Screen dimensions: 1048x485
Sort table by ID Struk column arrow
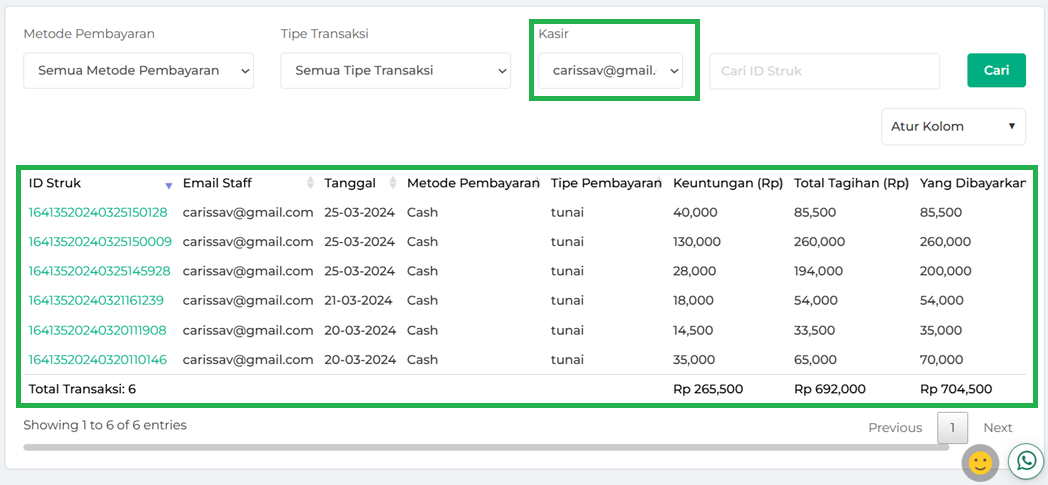[168, 185]
